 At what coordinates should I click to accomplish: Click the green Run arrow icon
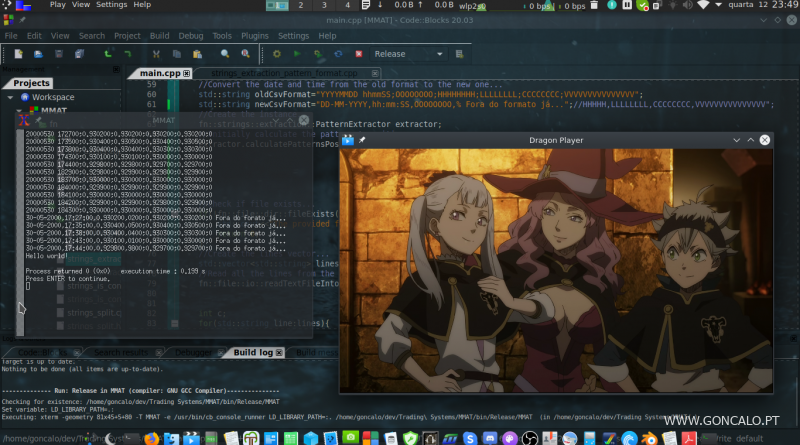click(x=297, y=54)
